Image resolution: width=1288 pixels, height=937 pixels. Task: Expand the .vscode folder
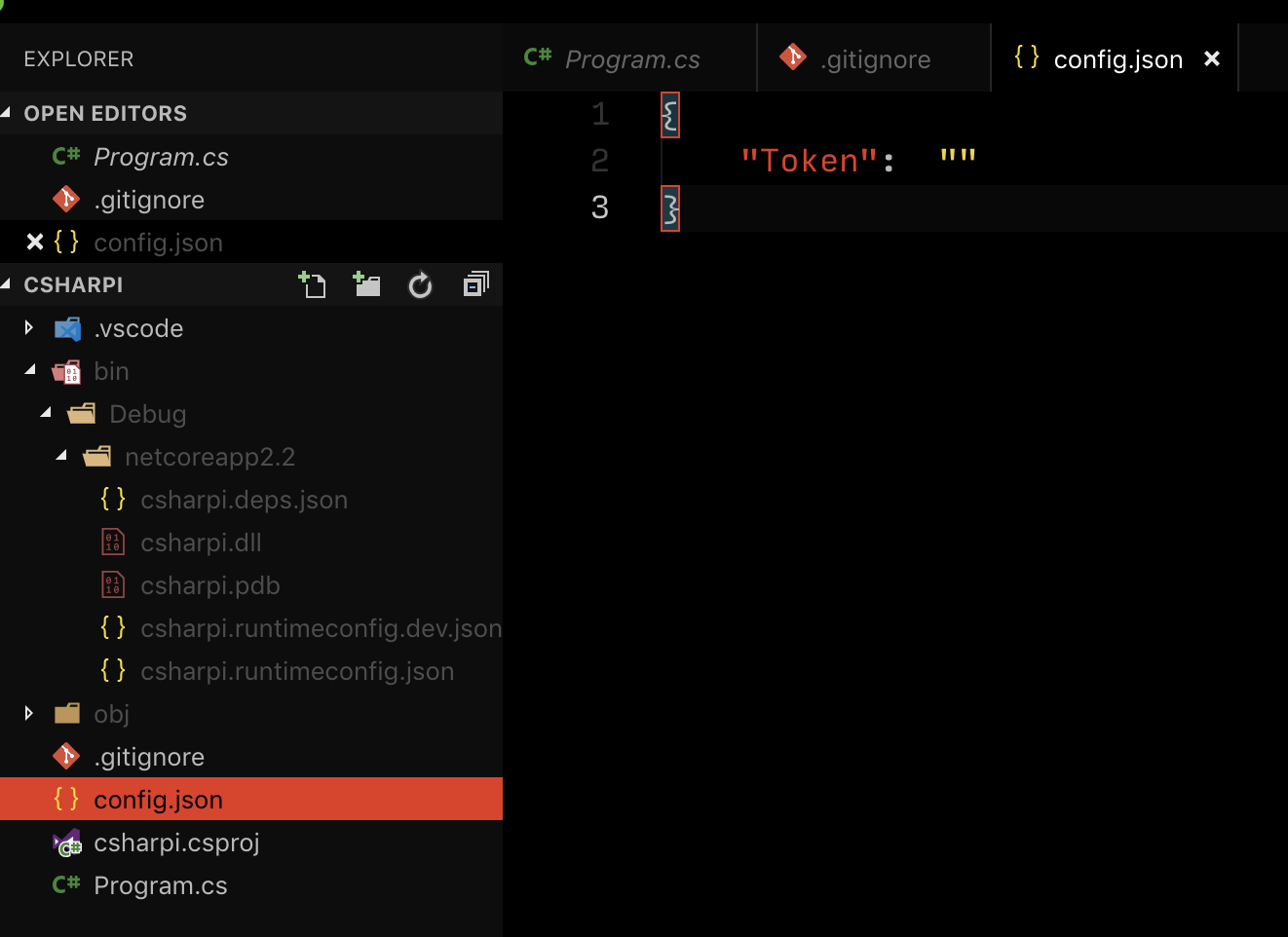click(x=29, y=328)
